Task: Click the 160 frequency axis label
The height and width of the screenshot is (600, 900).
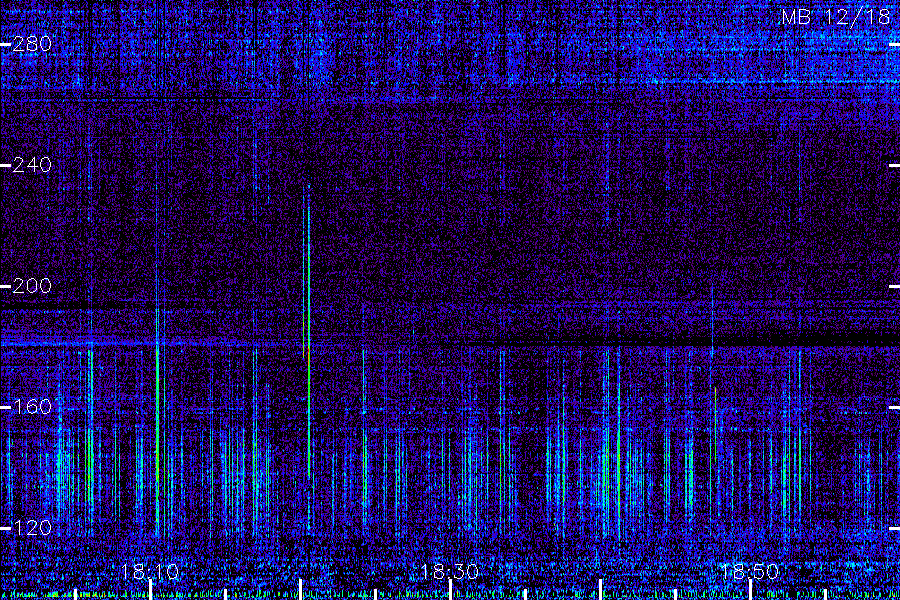Action: [x=32, y=407]
